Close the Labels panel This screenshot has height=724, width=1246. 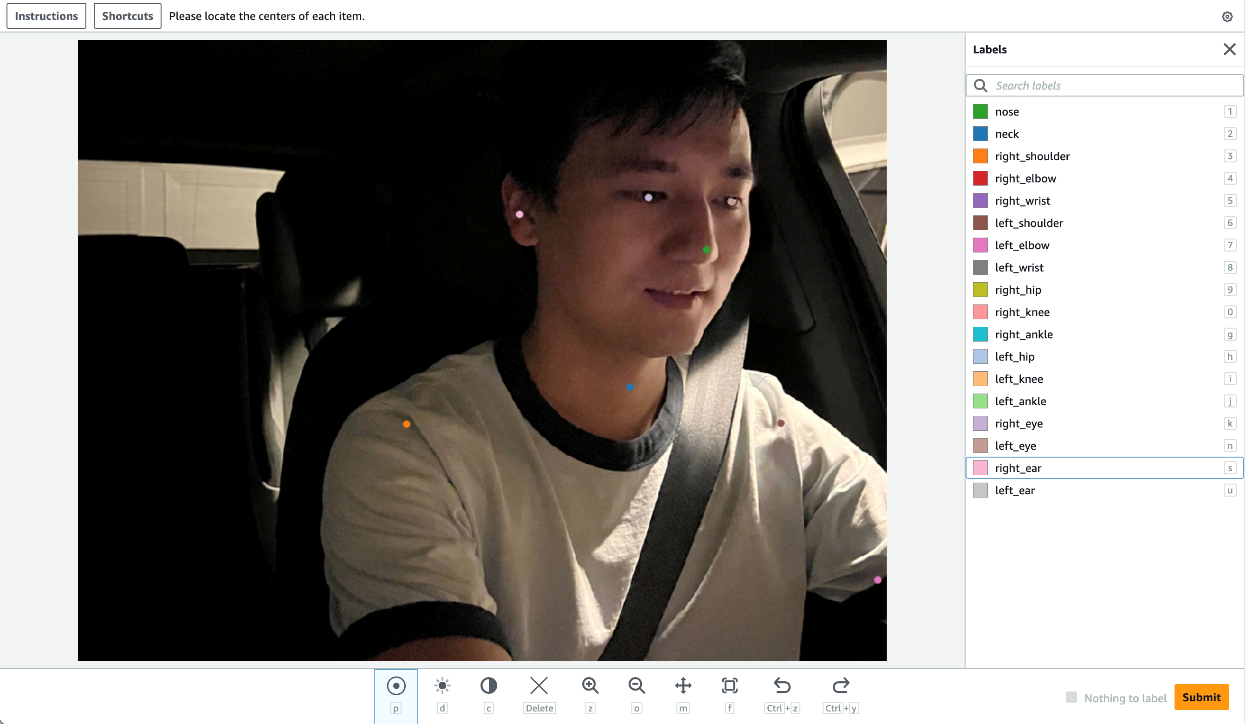point(1230,49)
